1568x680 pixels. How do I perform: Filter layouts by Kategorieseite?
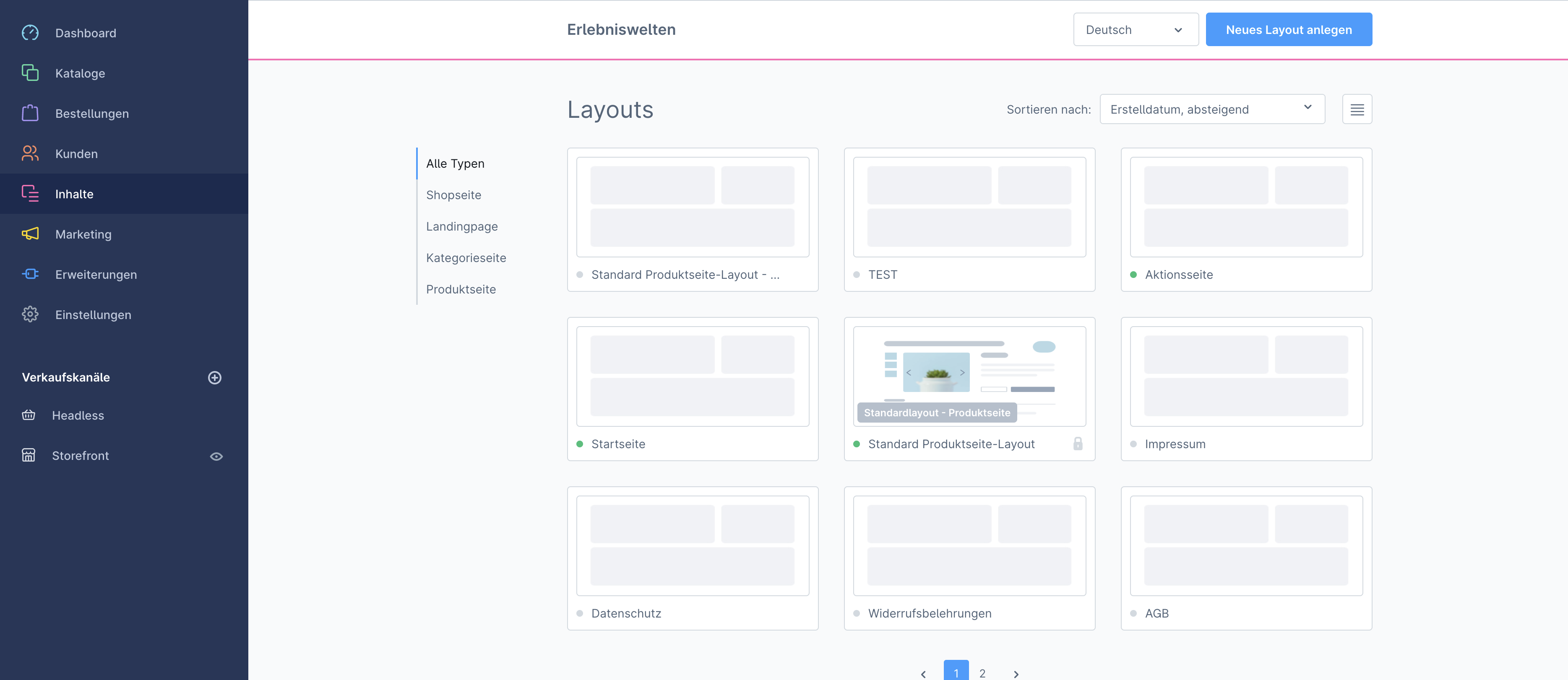[466, 258]
